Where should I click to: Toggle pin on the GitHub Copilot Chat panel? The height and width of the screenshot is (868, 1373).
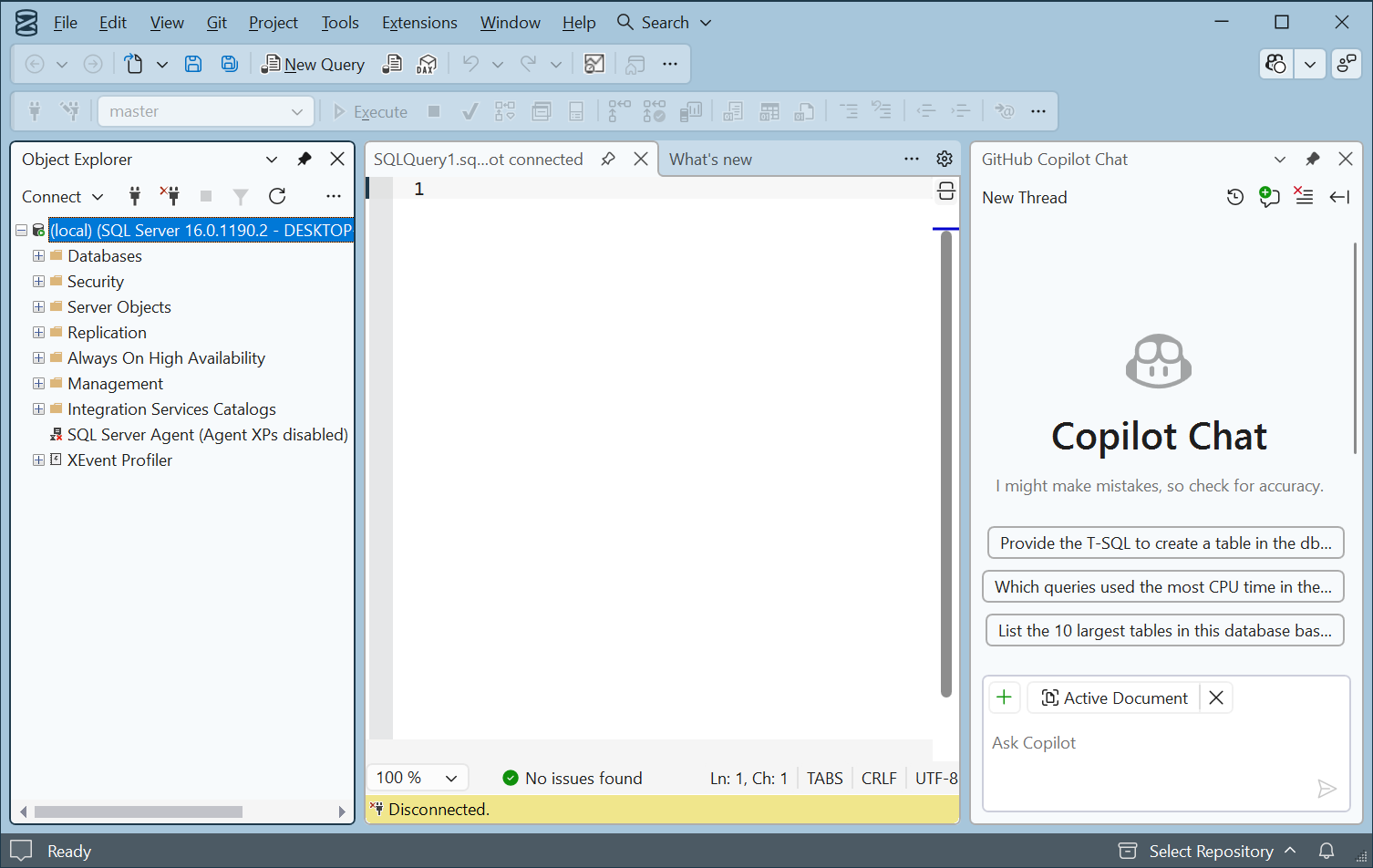point(1313,159)
